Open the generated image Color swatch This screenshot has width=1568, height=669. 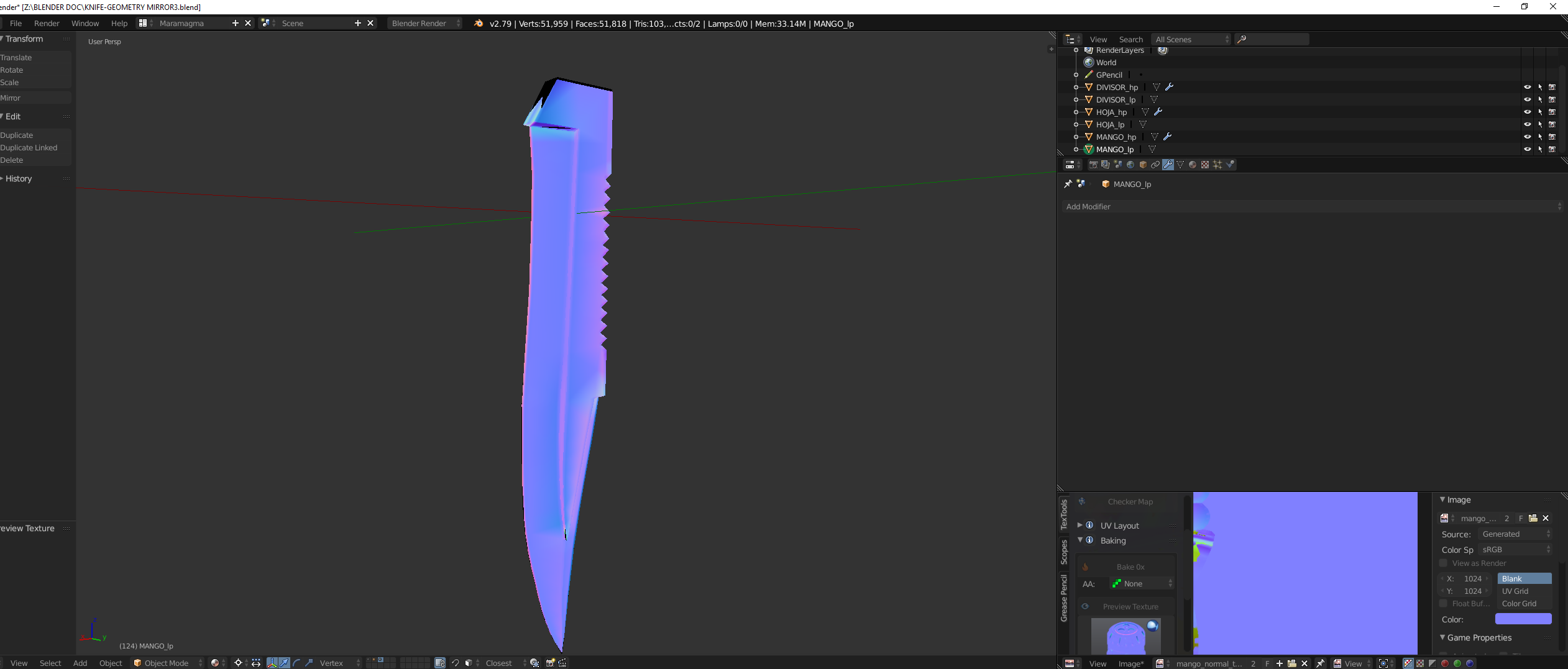(1523, 619)
